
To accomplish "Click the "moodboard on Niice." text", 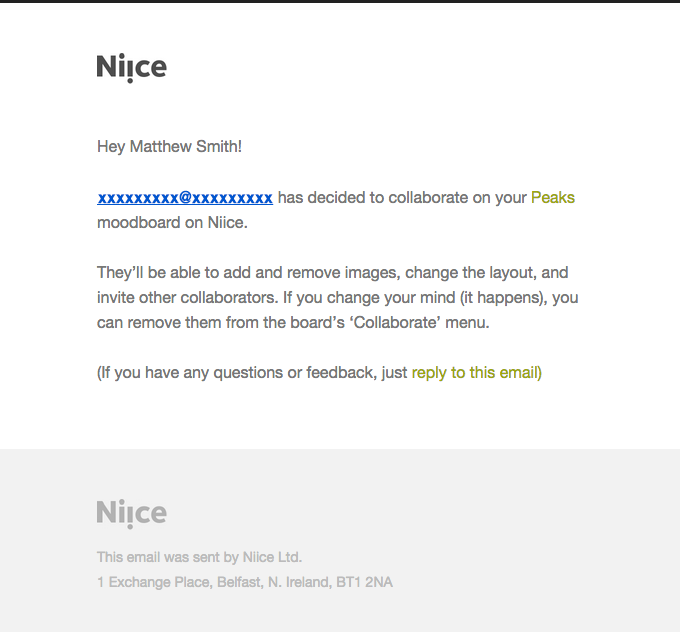I will tap(172, 223).
